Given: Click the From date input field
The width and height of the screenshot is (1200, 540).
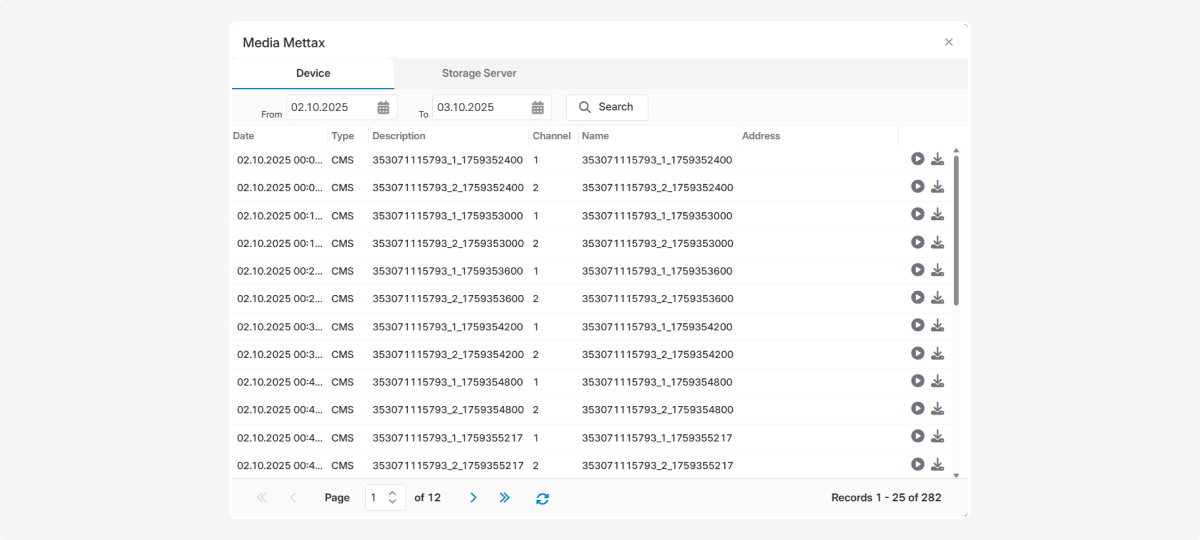Looking at the screenshot, I should pyautogui.click(x=330, y=108).
